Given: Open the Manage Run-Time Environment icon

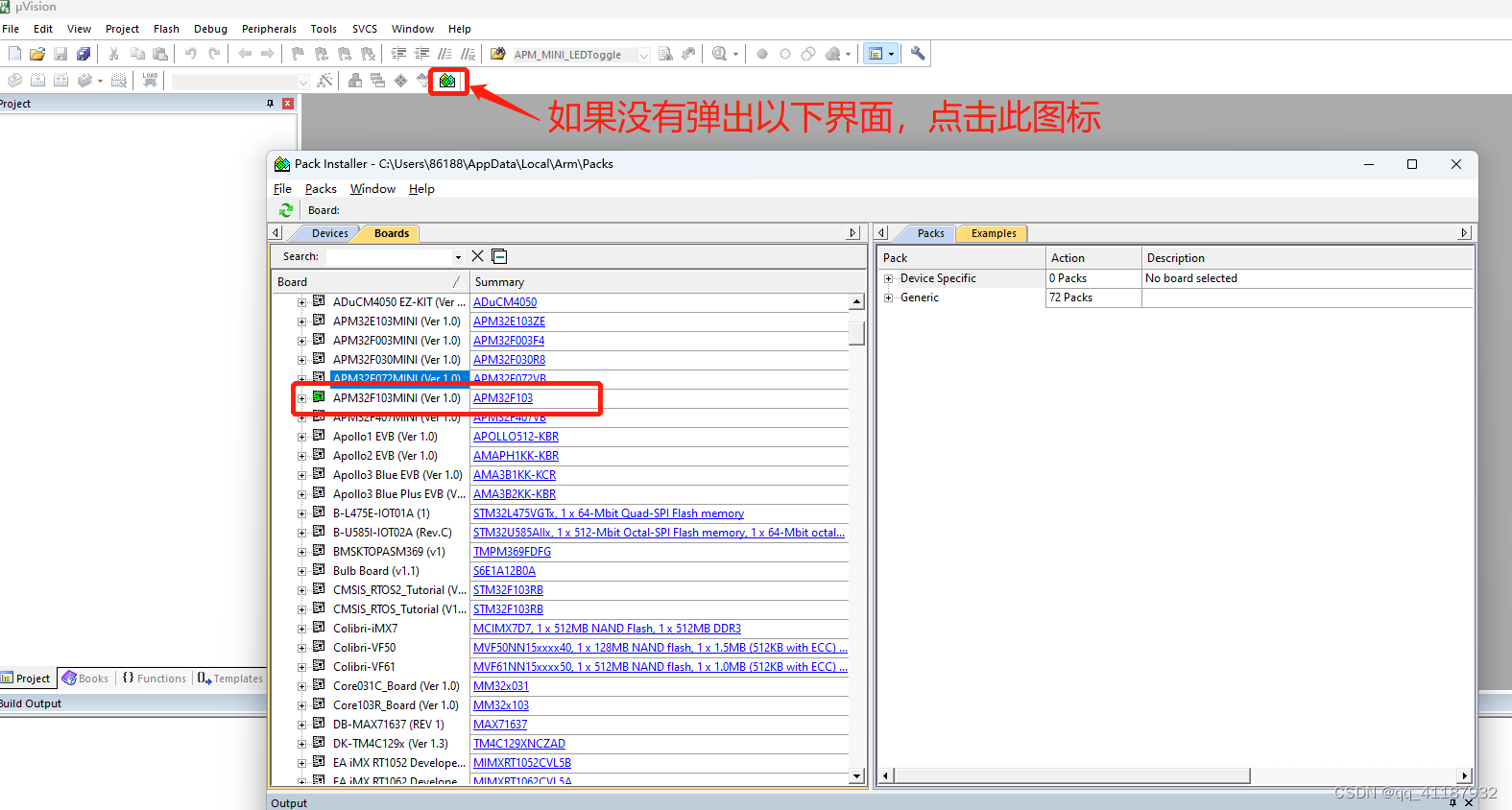Looking at the screenshot, I should [x=400, y=81].
